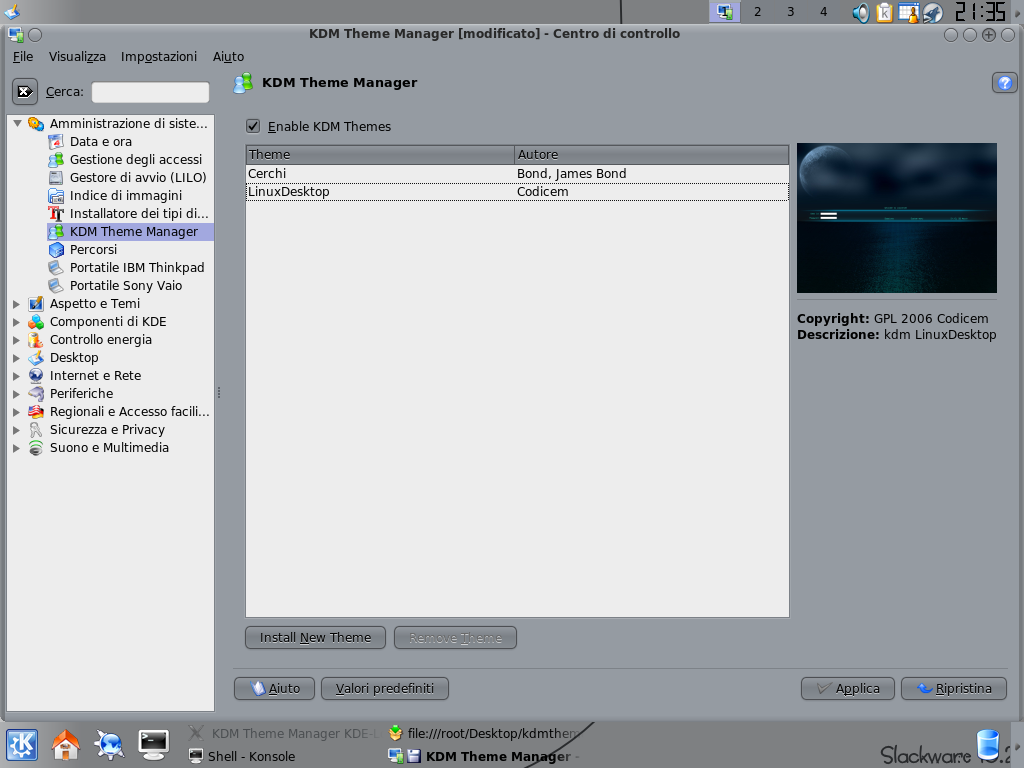Expand the Controllo energia category
The image size is (1024, 768).
[17, 340]
